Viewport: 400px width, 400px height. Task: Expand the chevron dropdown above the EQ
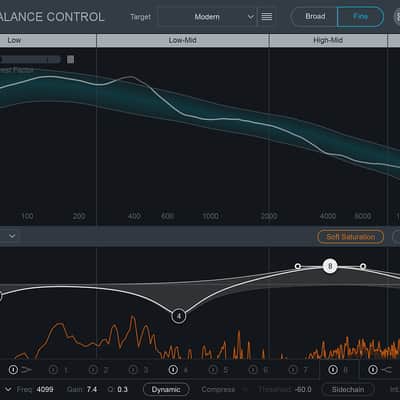click(12, 236)
